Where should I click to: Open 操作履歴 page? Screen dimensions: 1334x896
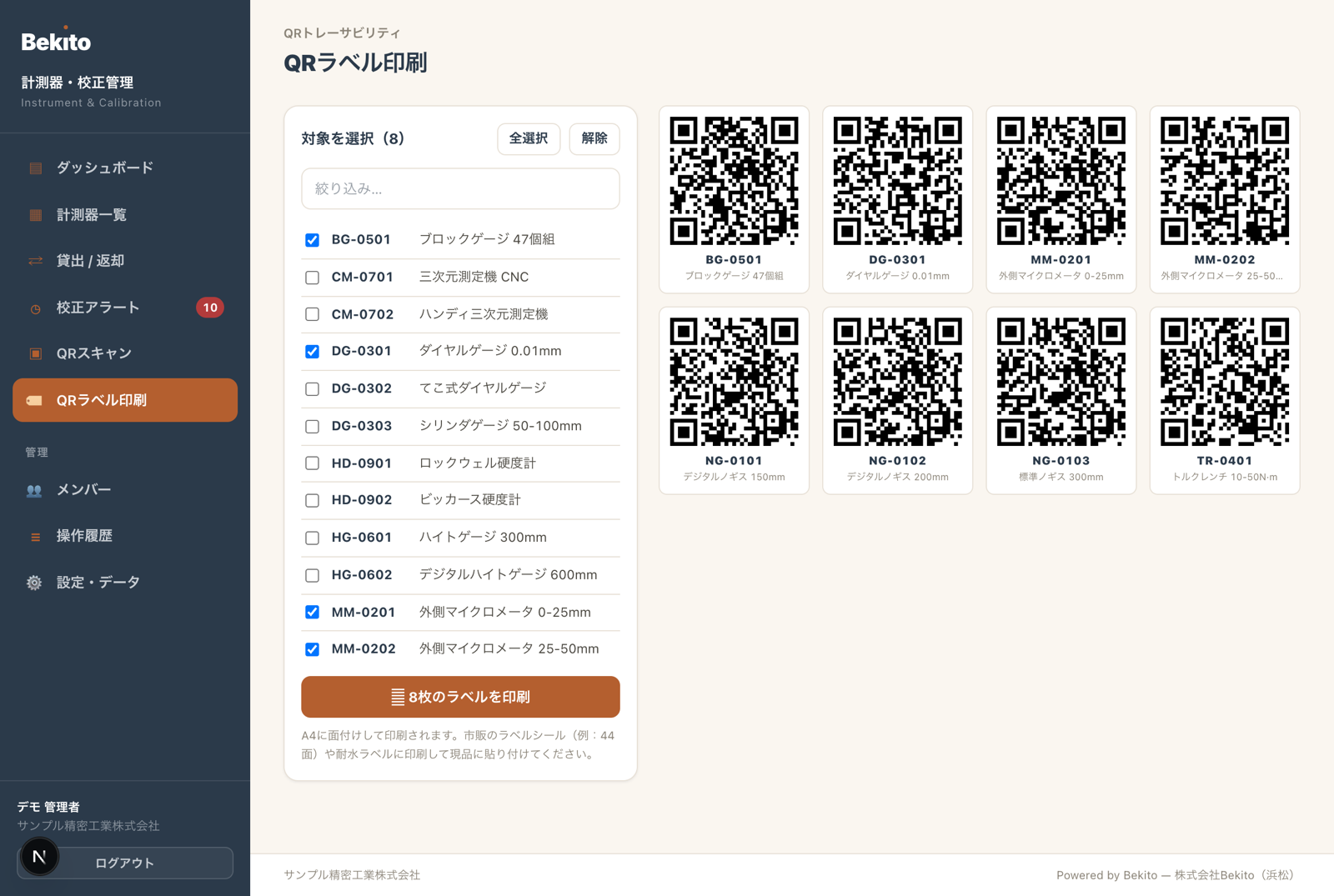(125, 536)
